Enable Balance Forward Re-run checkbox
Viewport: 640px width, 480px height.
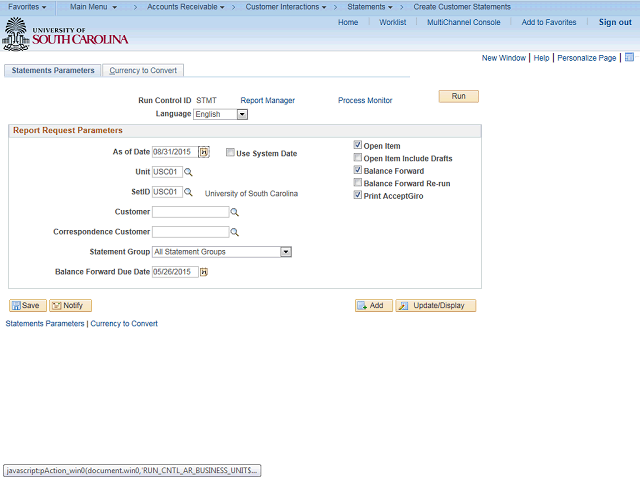(x=358, y=182)
